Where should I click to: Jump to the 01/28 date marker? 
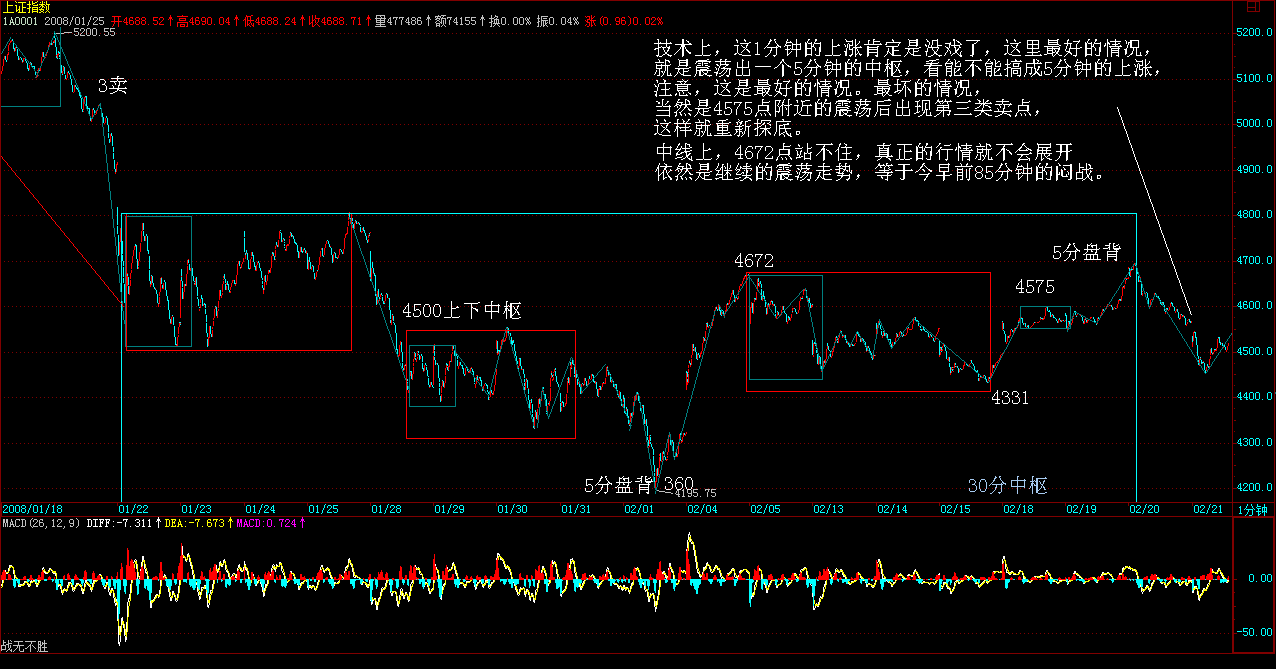(x=387, y=510)
